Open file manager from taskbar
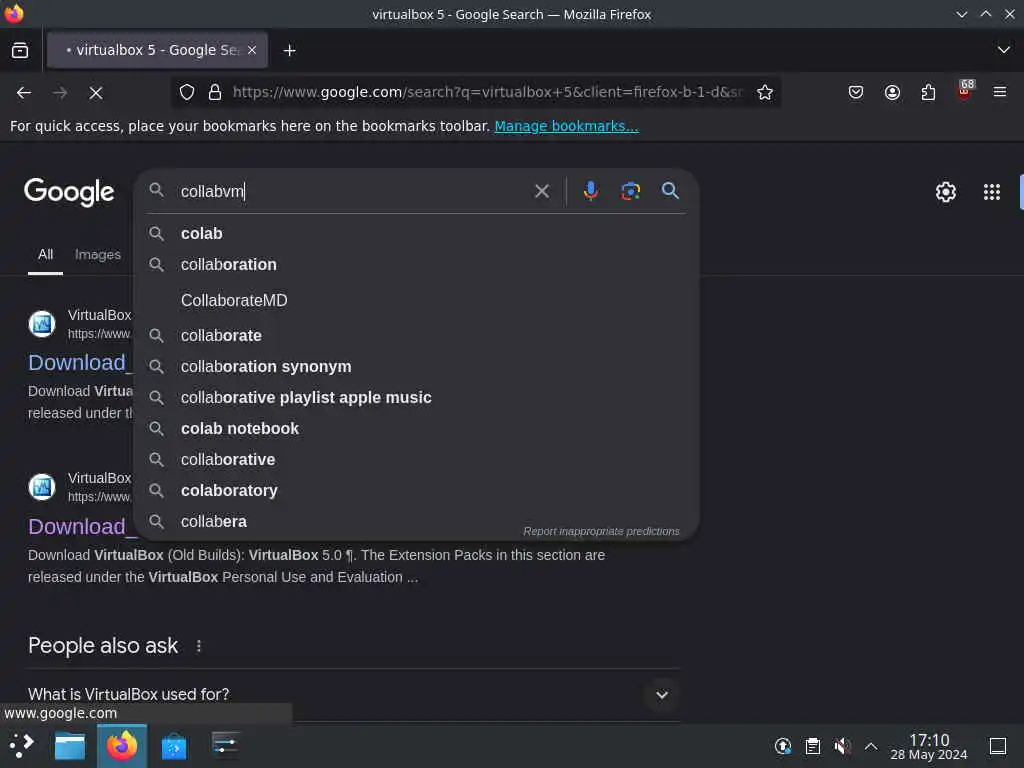Viewport: 1024px width, 768px height. click(x=70, y=746)
